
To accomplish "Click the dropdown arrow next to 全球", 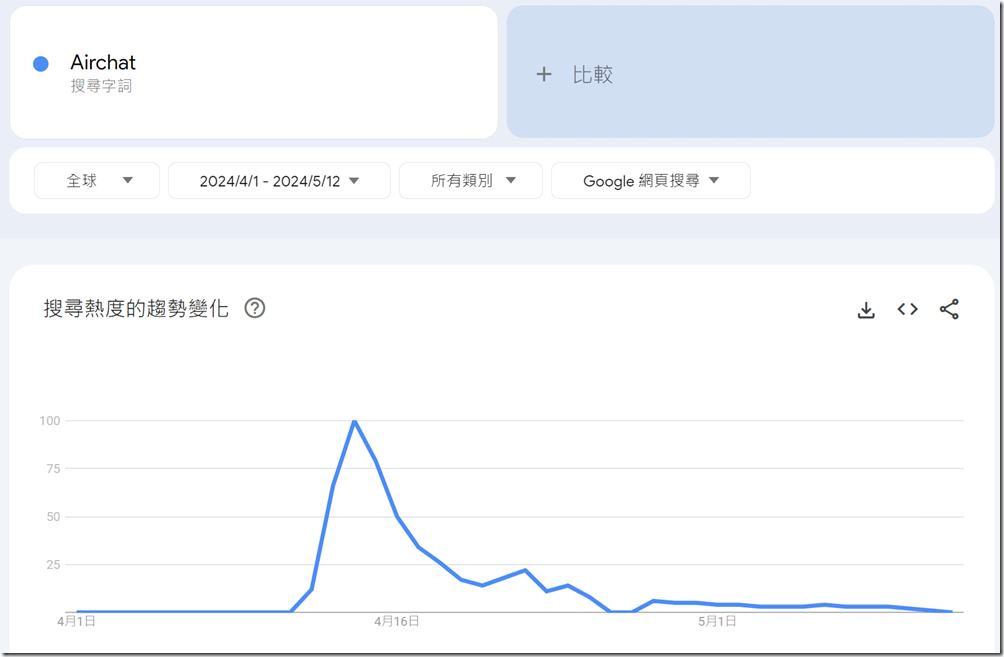I will point(127,181).
